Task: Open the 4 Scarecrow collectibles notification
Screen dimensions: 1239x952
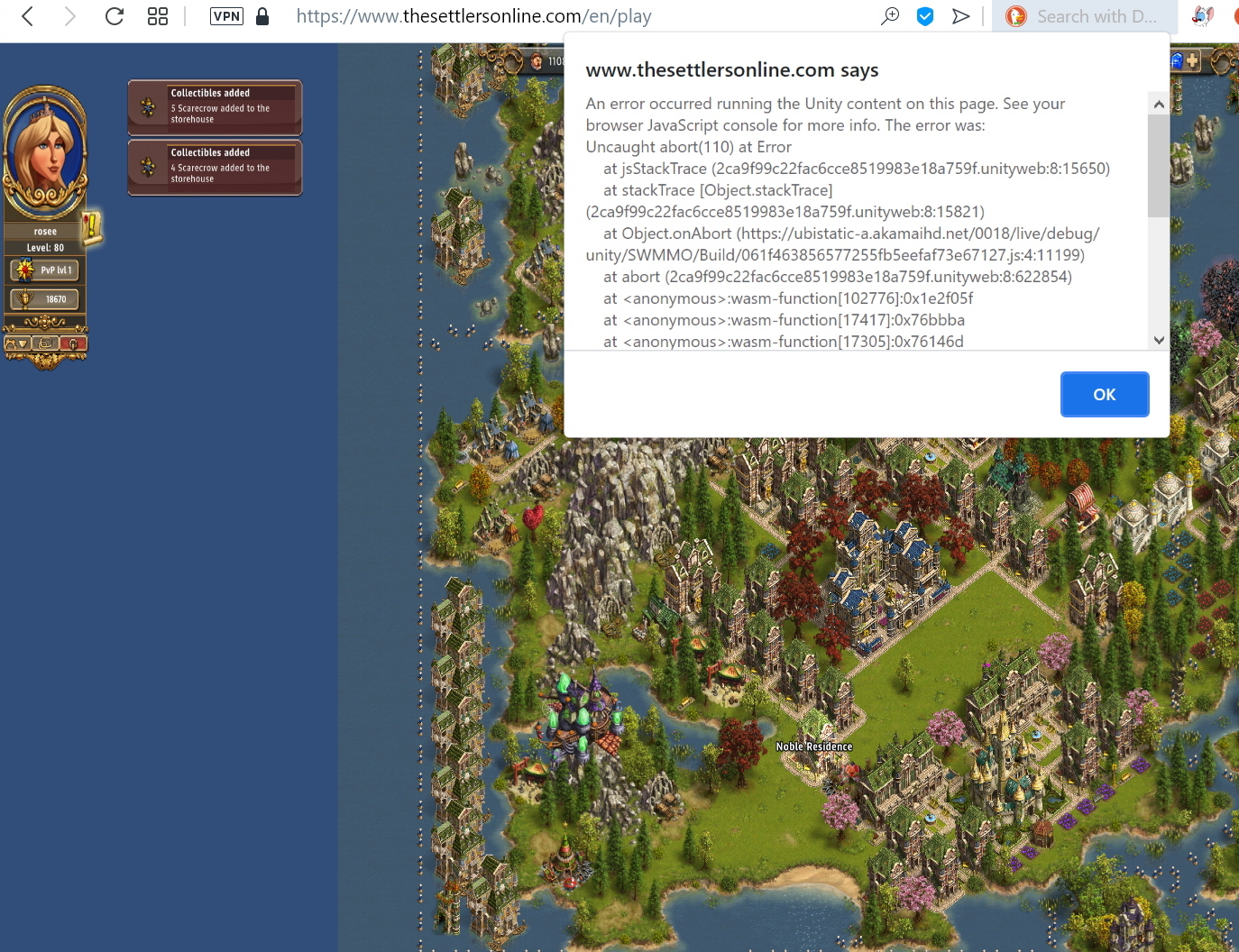Action: click(215, 167)
